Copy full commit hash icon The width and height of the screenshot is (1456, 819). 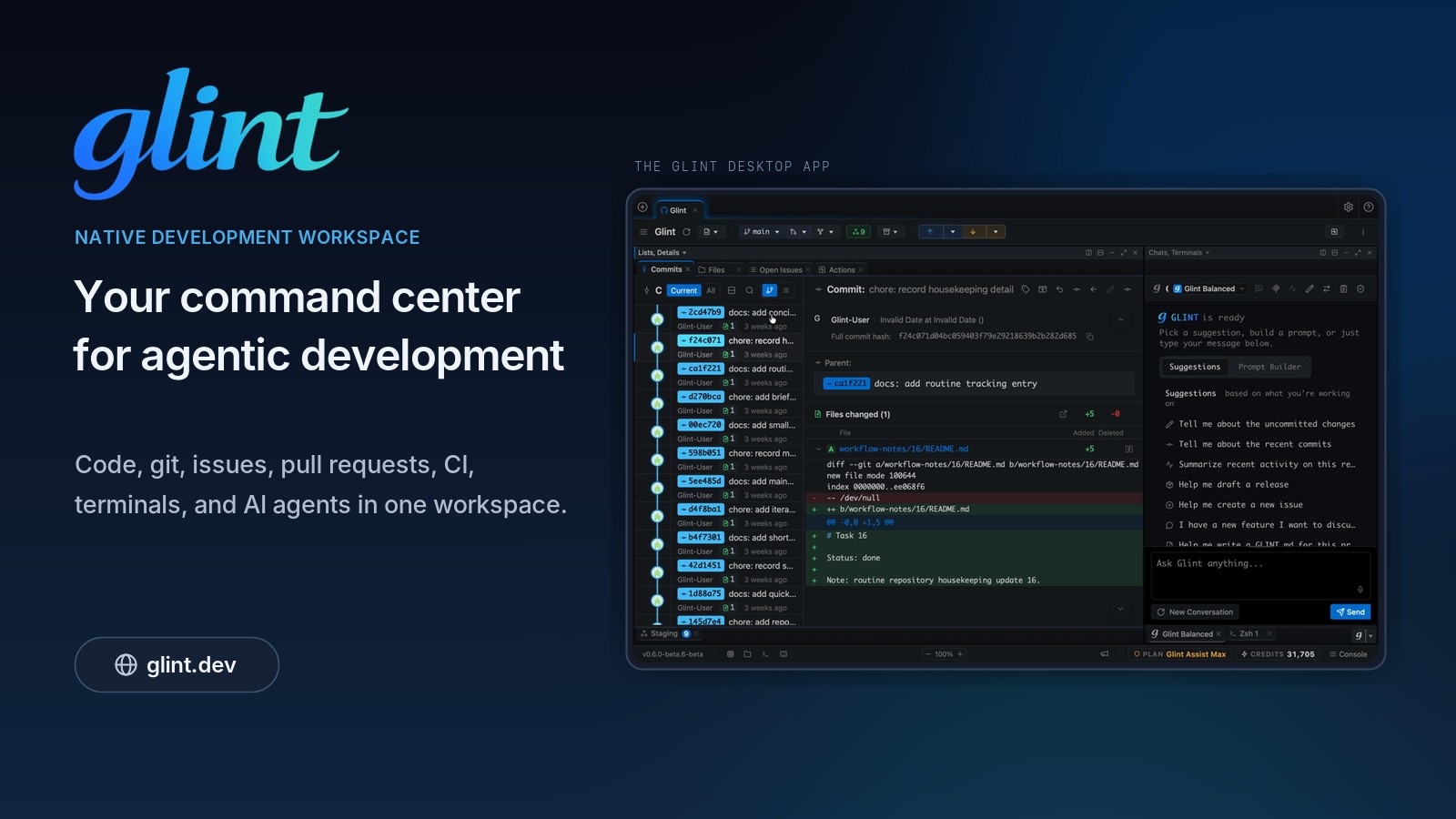pyautogui.click(x=1089, y=337)
